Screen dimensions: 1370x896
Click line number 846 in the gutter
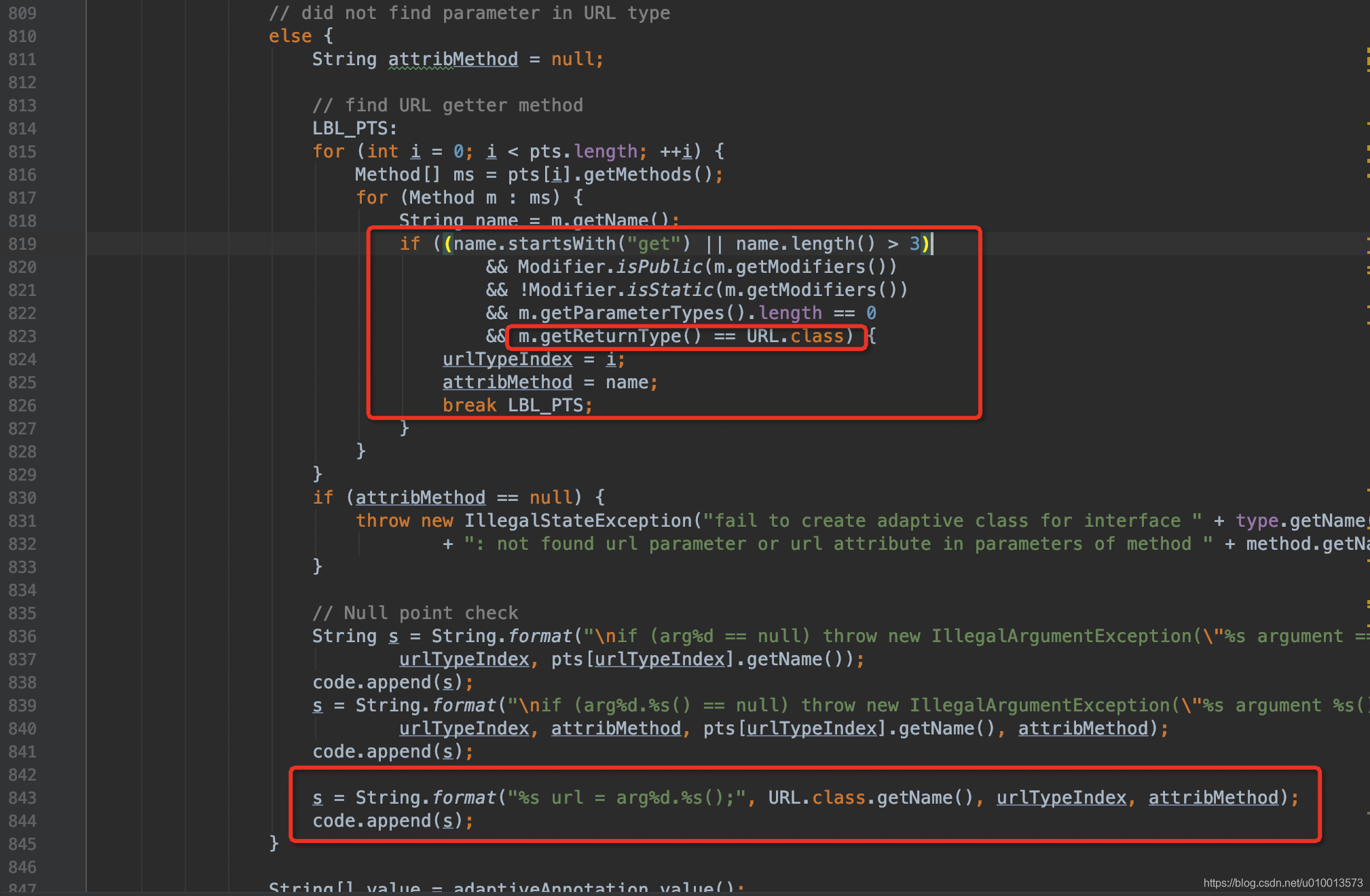22,867
